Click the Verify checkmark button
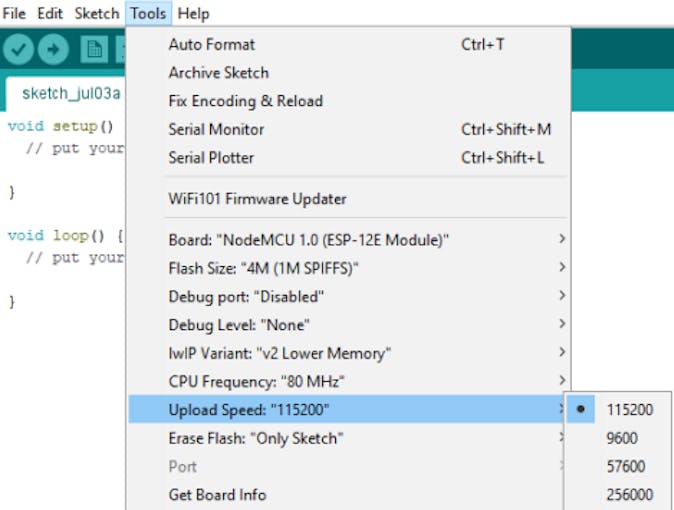This screenshot has width=674, height=510. point(20,48)
